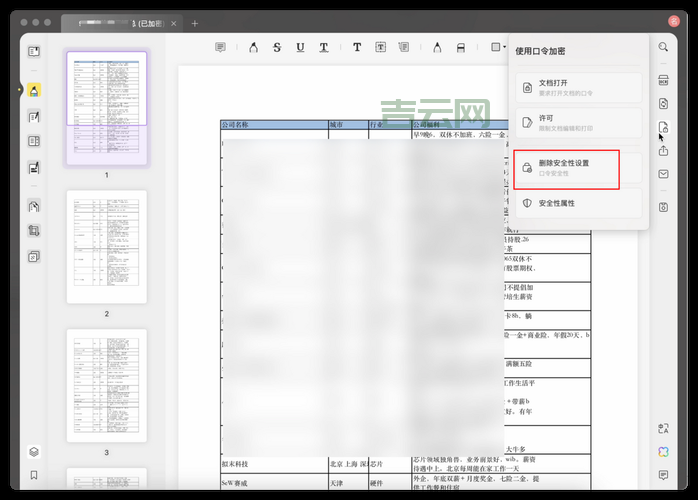Open the Crop Pages tool in left sidebar
The width and height of the screenshot is (698, 500).
(x=34, y=231)
